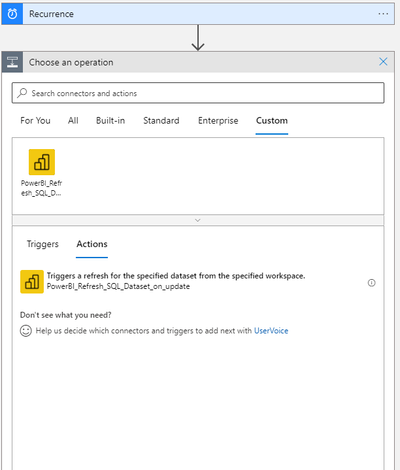Select the PowerBI_Refresh_SQL_D... custom connector icon

click(42, 162)
